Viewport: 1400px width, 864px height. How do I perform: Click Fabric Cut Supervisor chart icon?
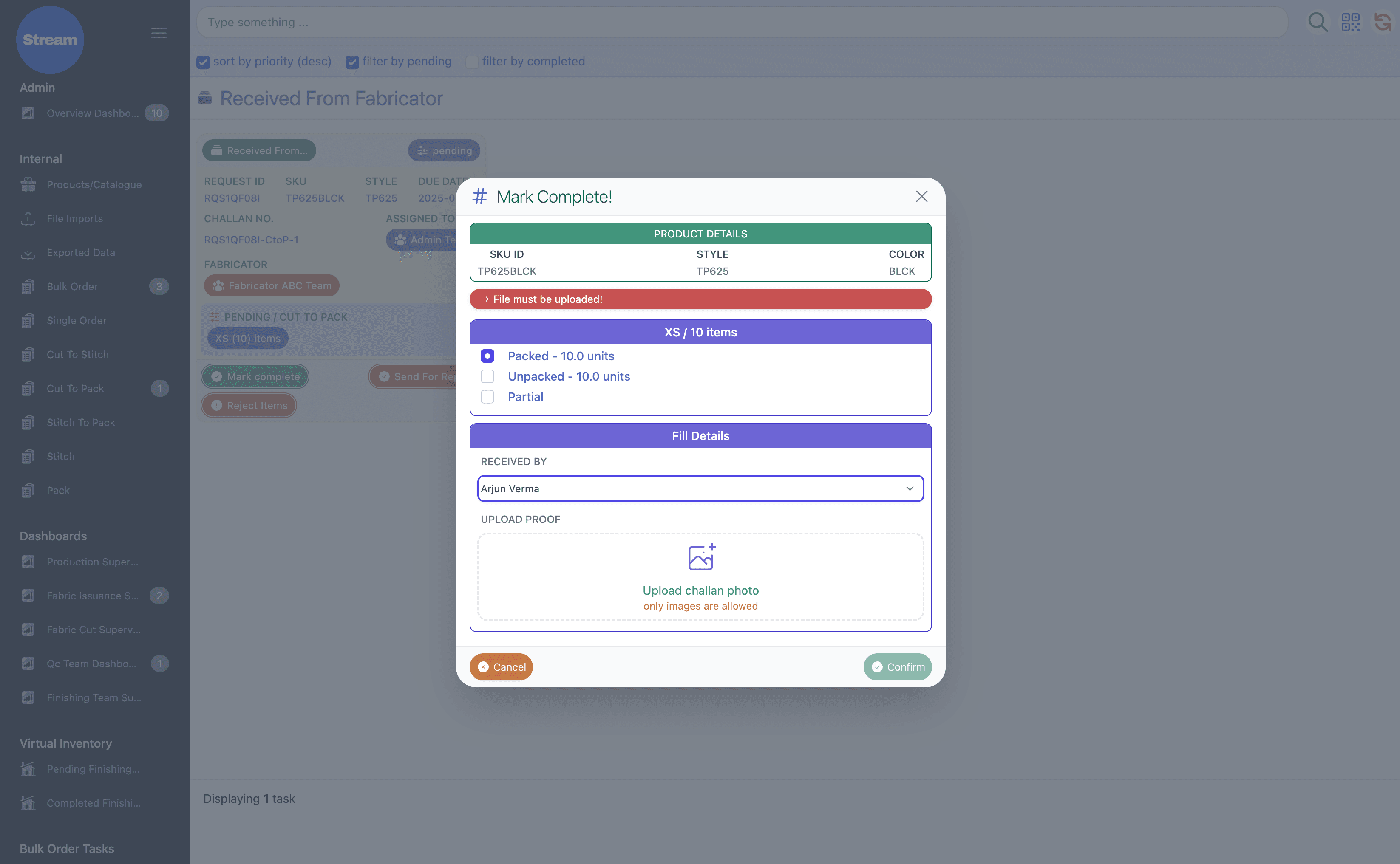[28, 630]
